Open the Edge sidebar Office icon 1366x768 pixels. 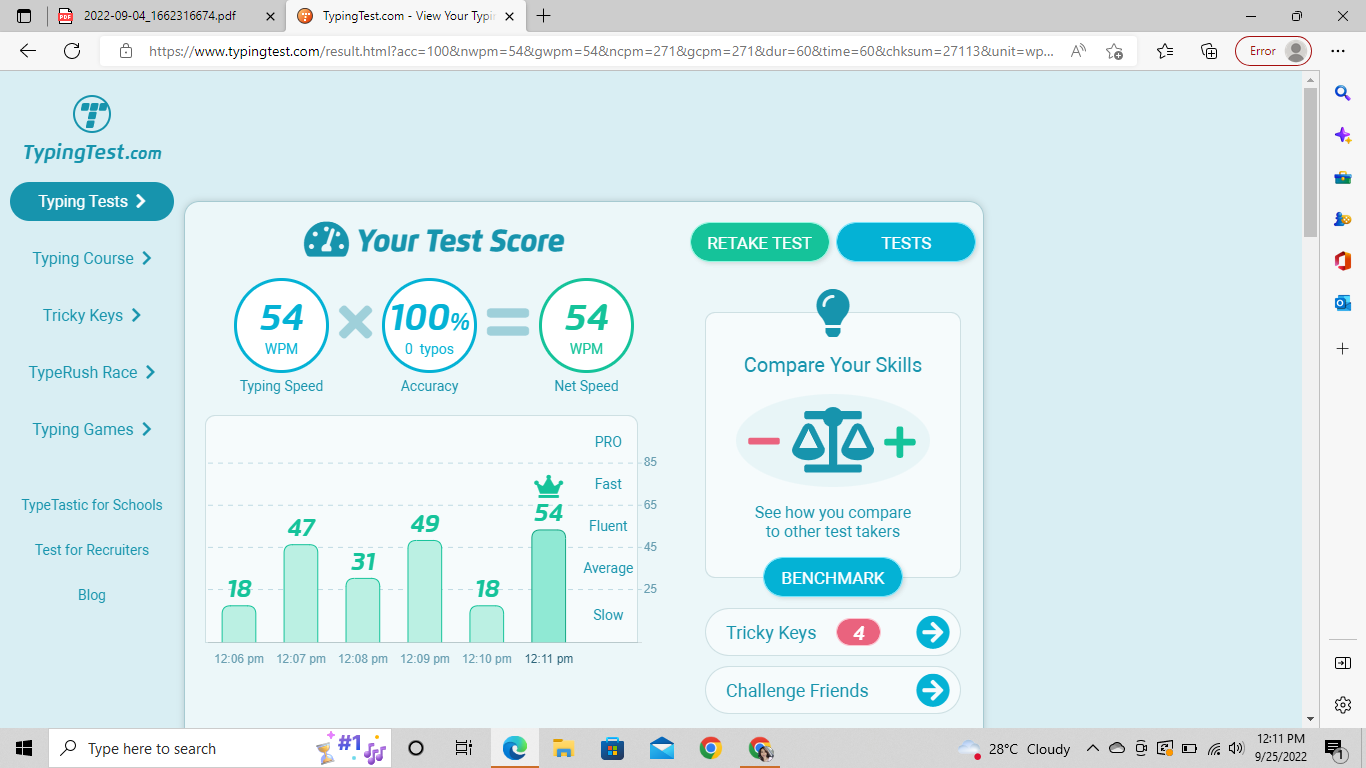pos(1343,261)
